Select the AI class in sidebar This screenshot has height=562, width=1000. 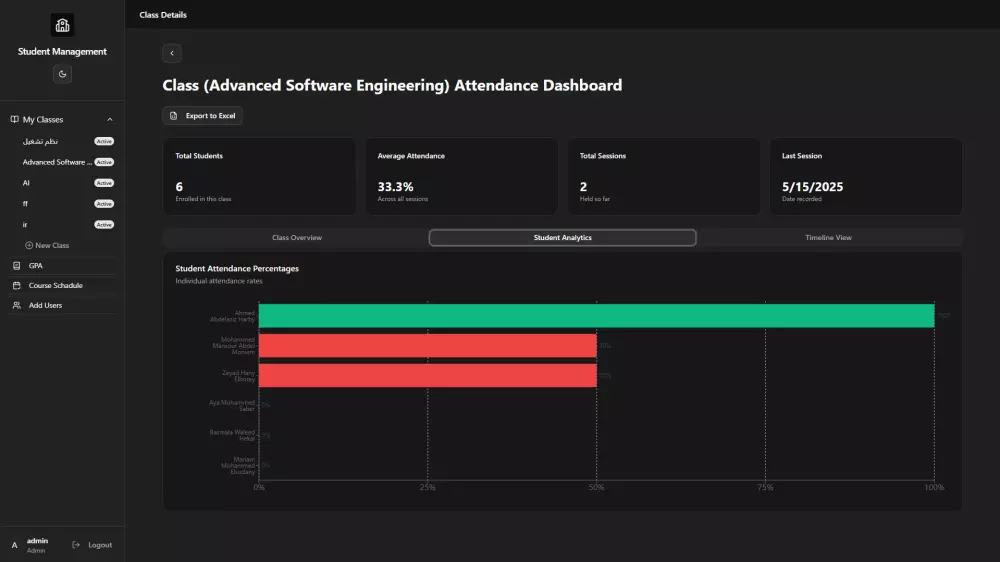coord(27,183)
